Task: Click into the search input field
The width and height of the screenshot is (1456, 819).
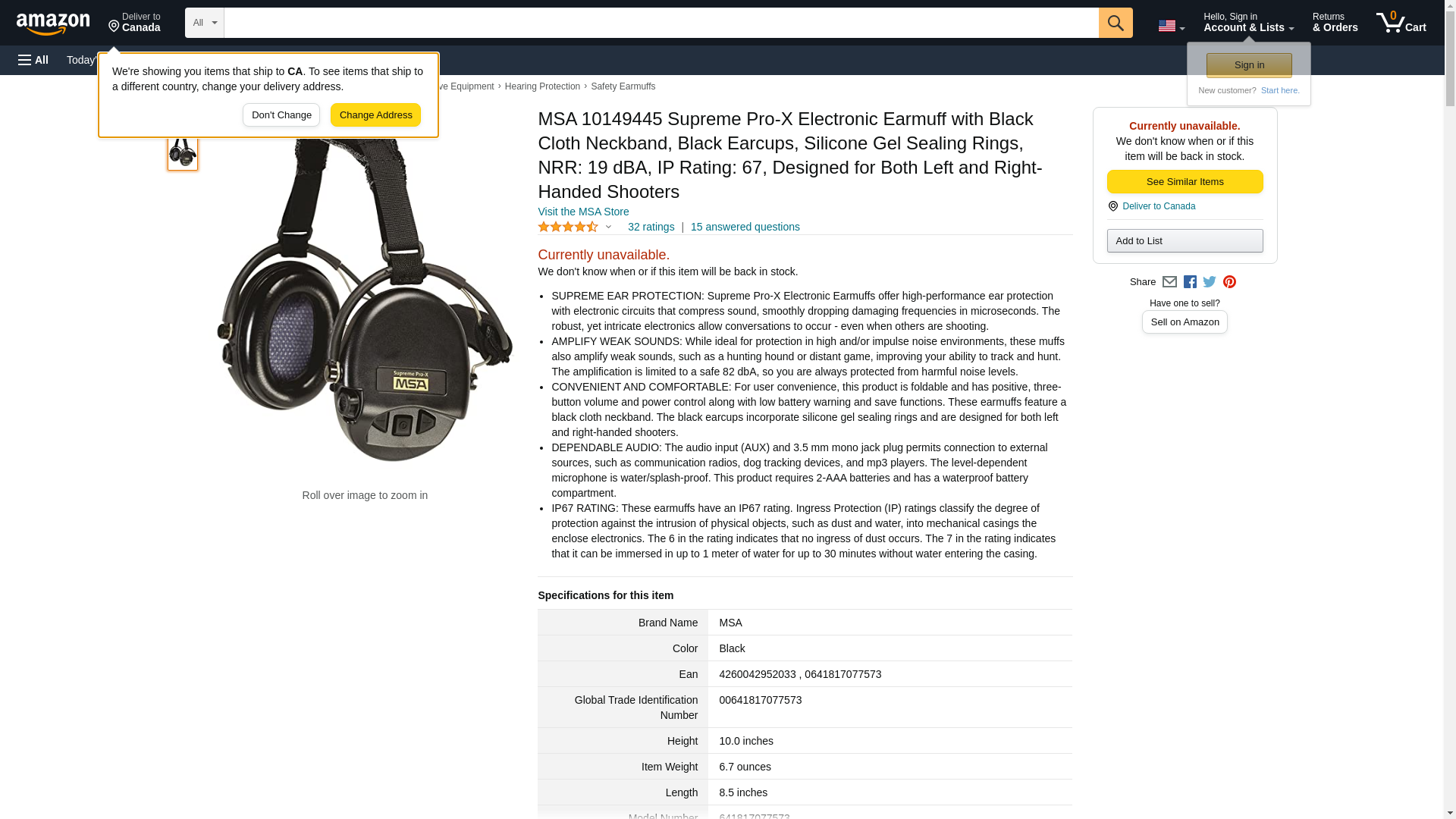Action: [x=661, y=23]
